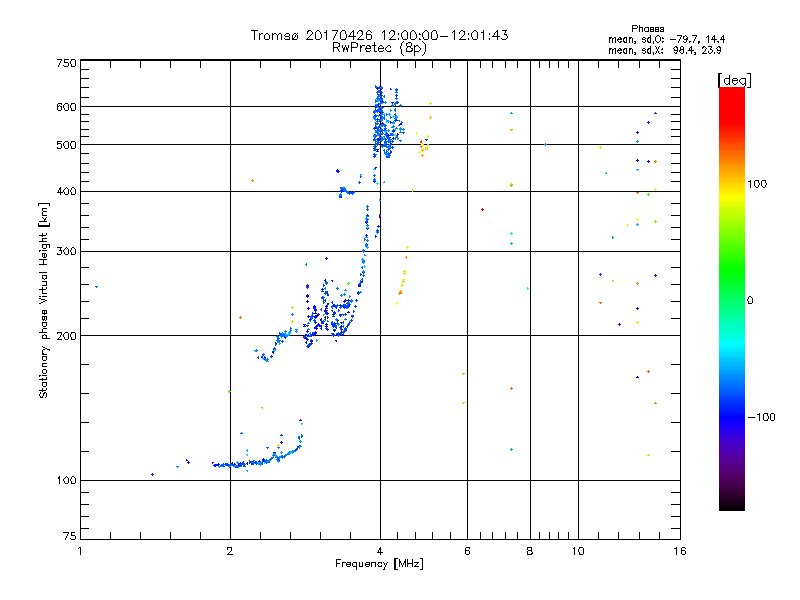Click the red data point near 6.5 MHz, 365 km
Image resolution: width=800 pixels, height=600 pixels.
coord(482,210)
